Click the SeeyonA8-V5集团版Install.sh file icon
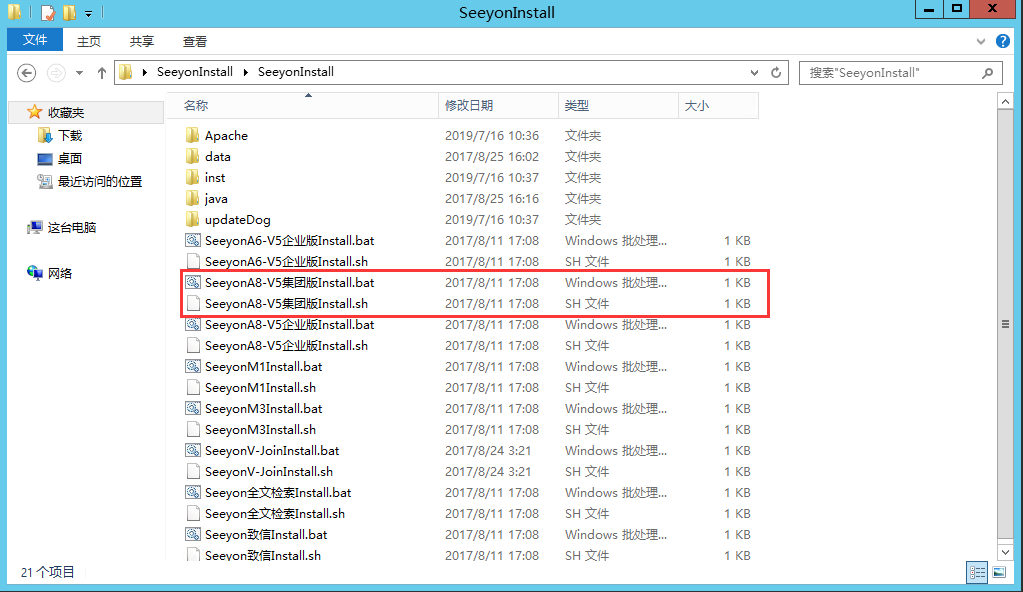 [x=192, y=303]
